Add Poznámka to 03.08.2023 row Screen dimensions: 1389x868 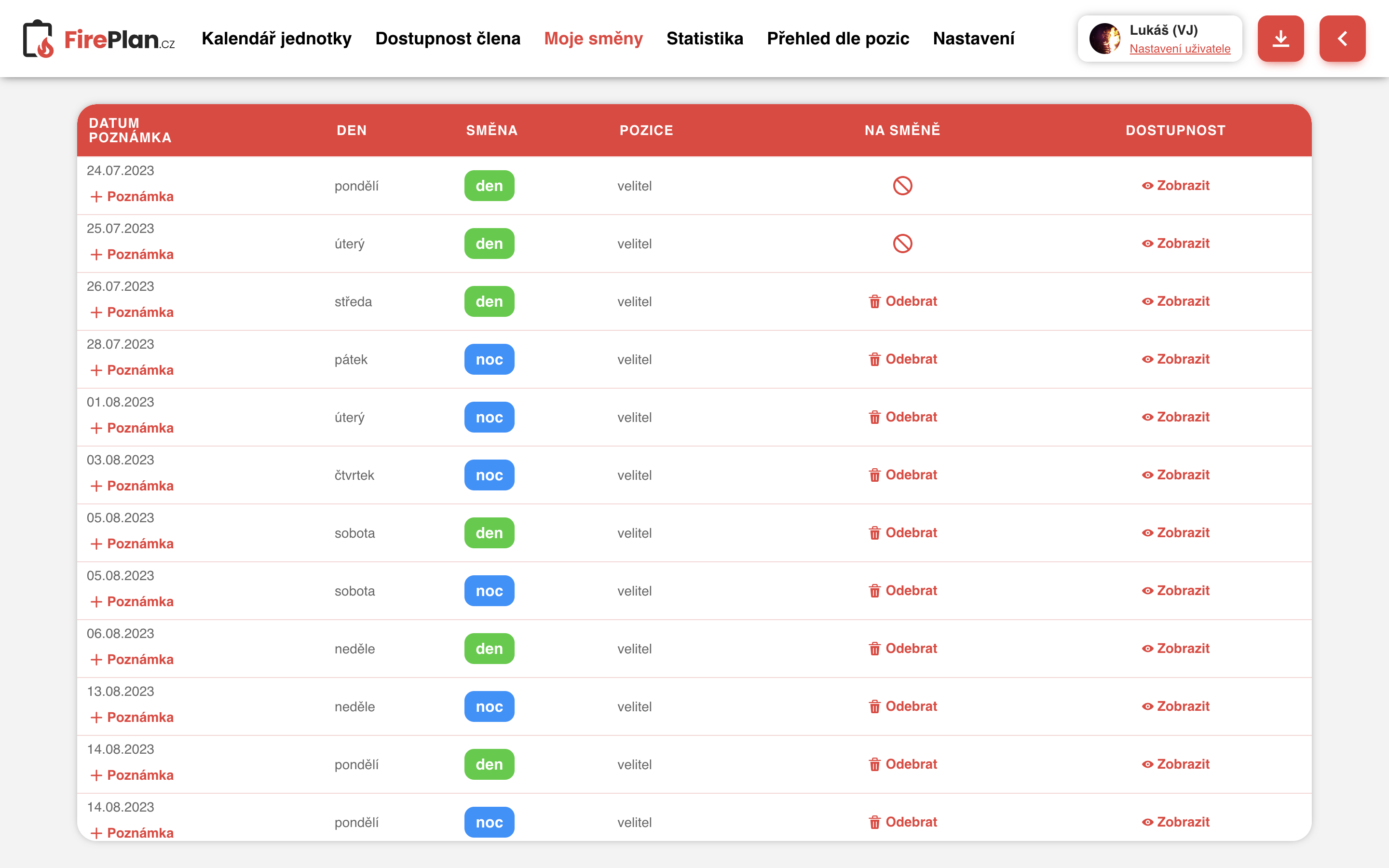coord(132,486)
